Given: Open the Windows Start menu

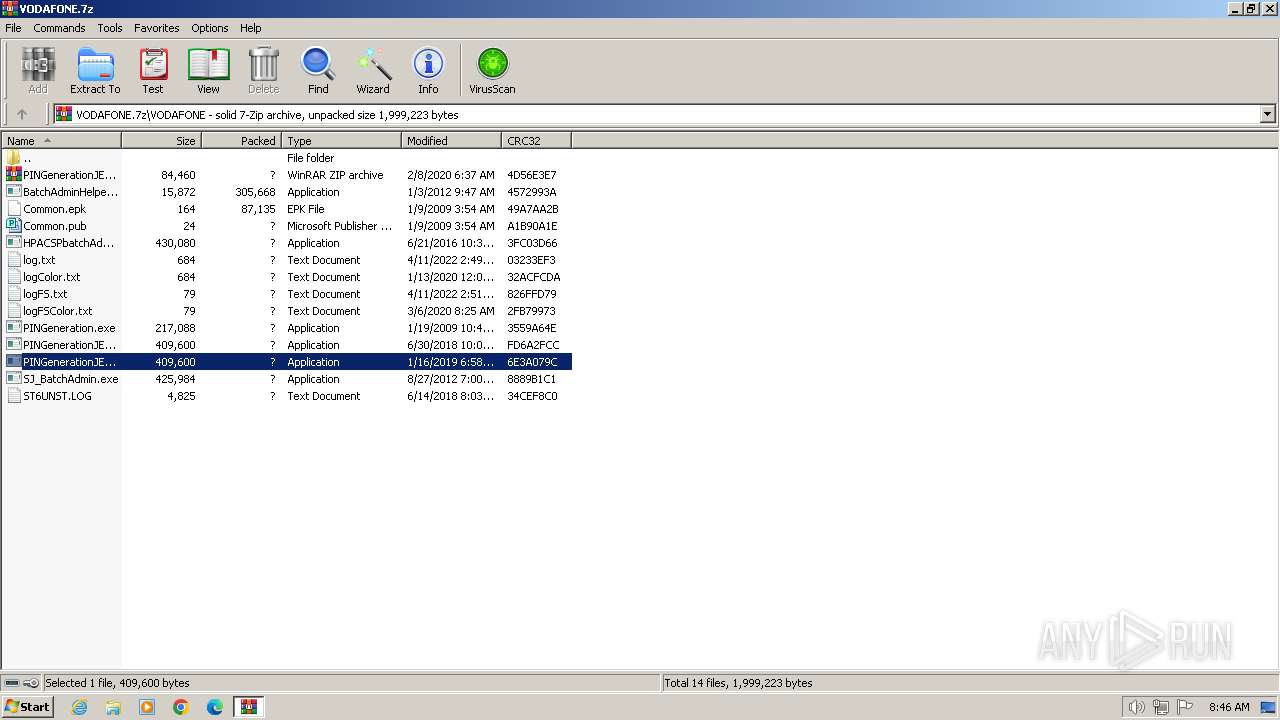Looking at the screenshot, I should click(x=28, y=706).
